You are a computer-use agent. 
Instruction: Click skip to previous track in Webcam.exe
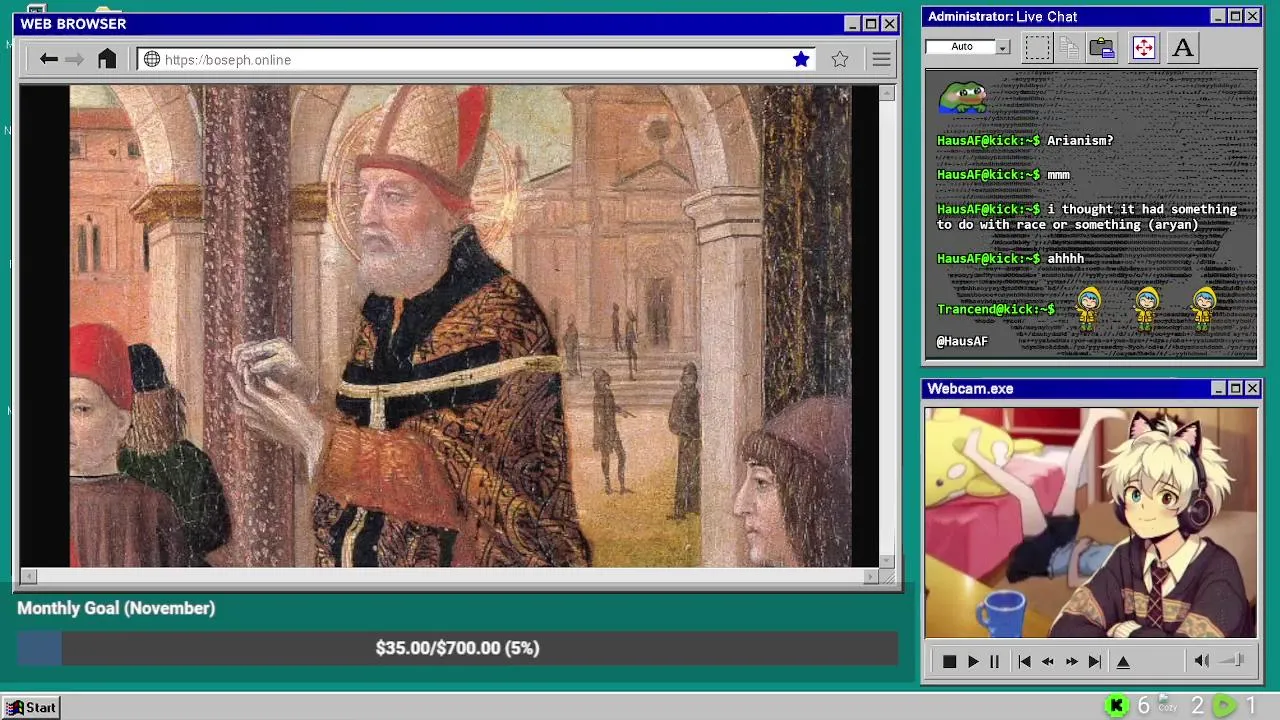click(x=1024, y=661)
